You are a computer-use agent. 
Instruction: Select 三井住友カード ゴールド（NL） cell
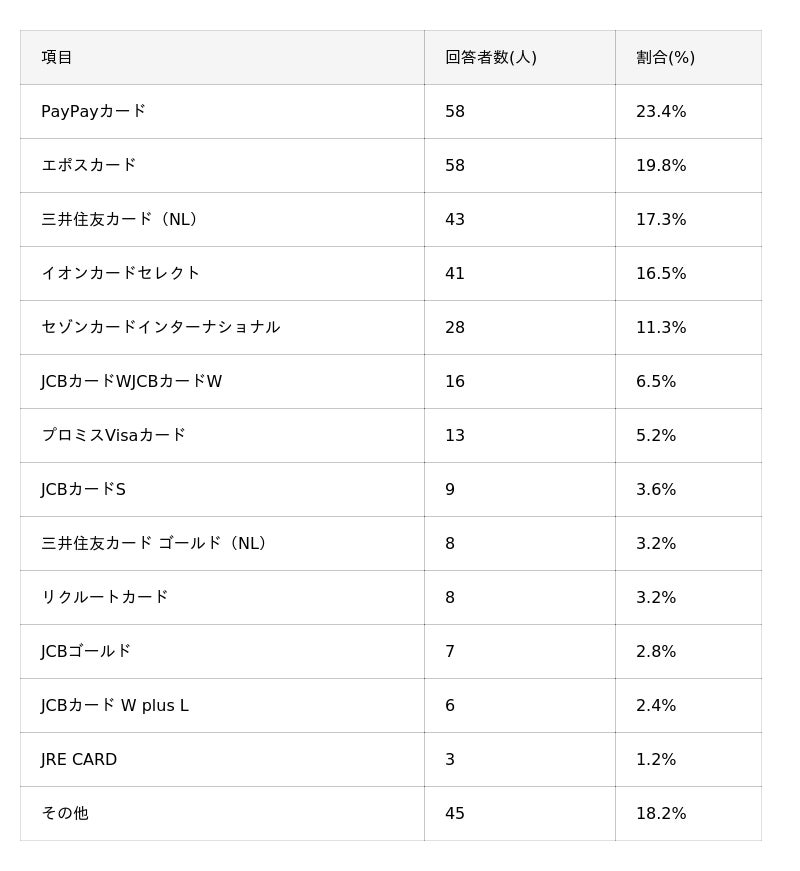[x=155, y=543]
